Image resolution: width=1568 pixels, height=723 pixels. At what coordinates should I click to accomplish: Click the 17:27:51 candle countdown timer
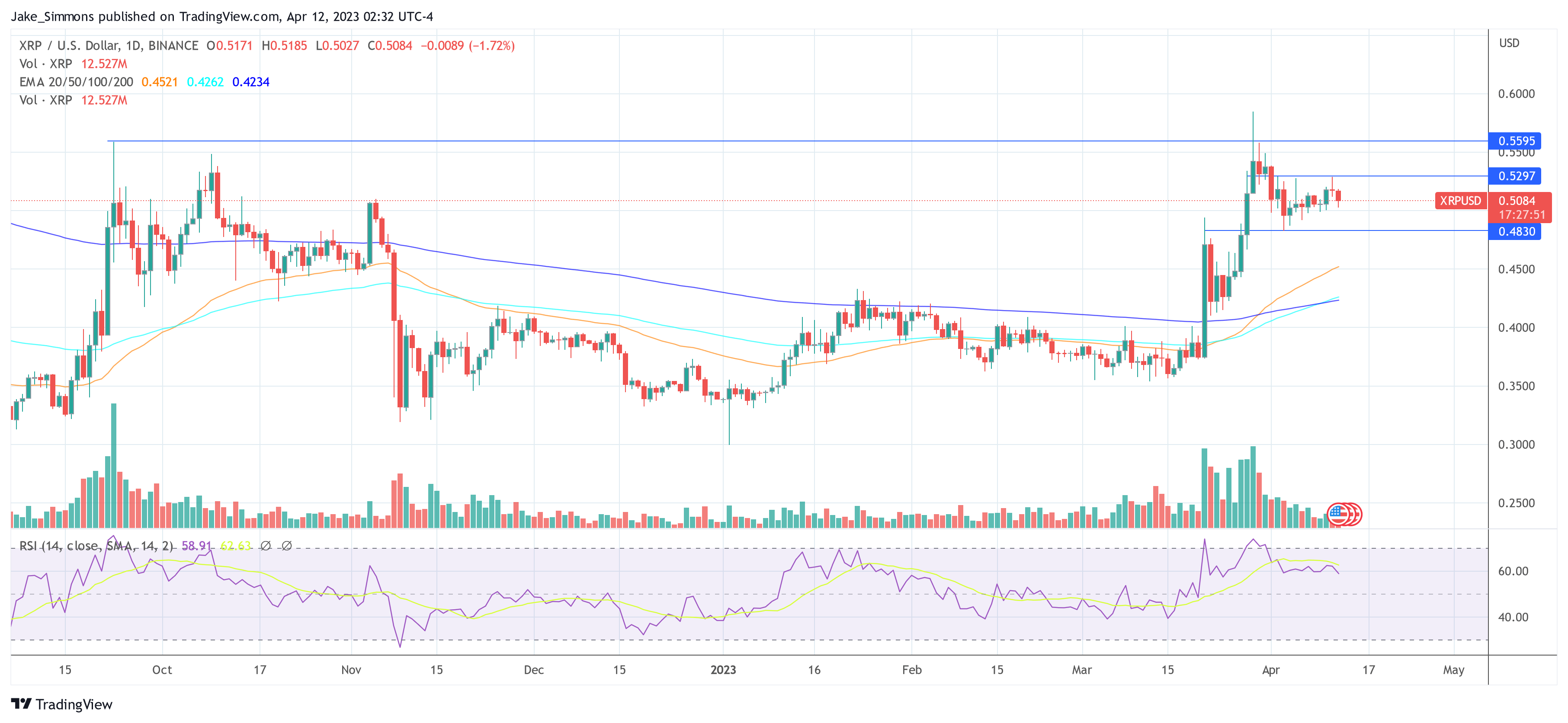pos(1522,215)
